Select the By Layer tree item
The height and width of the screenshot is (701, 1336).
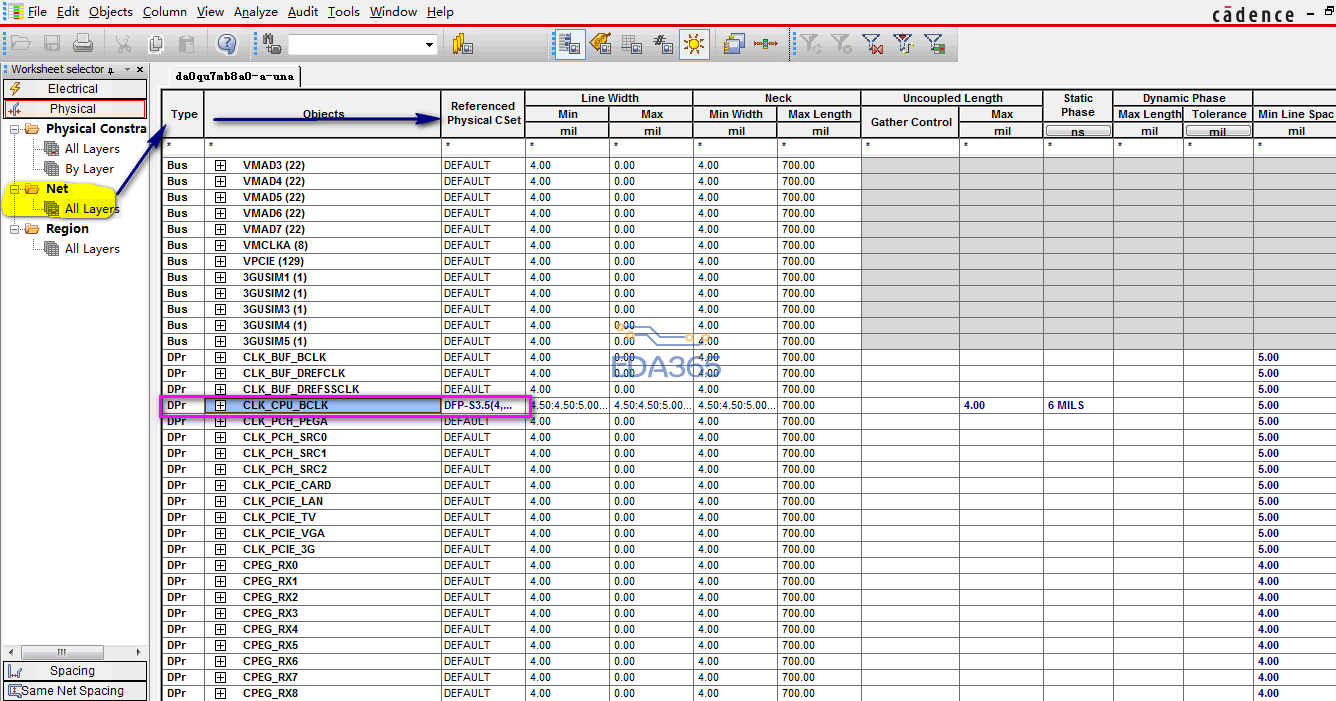coord(89,169)
